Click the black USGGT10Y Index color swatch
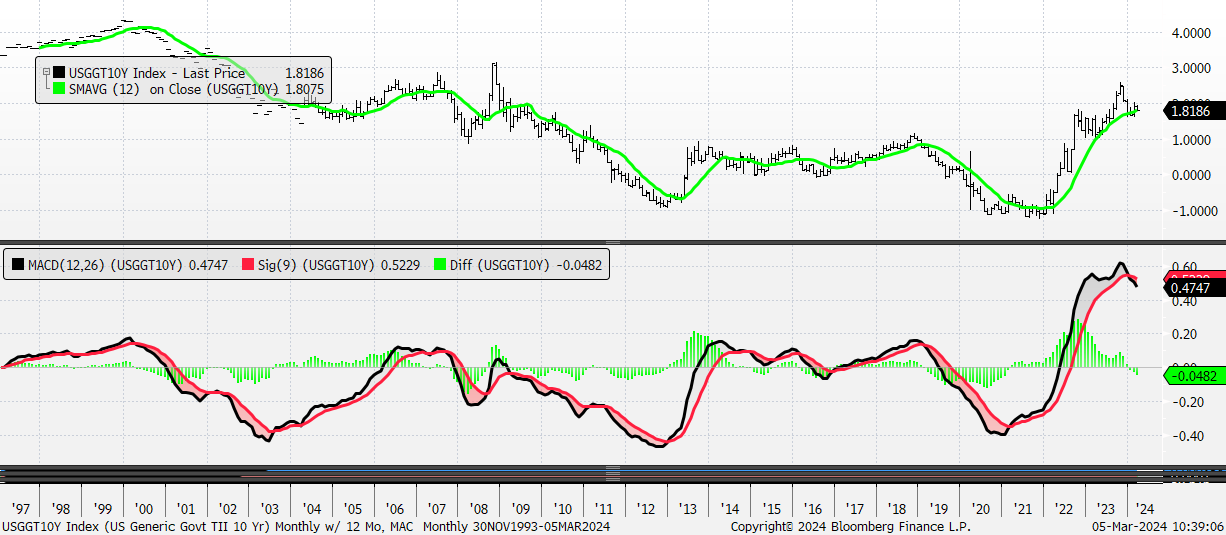This screenshot has height=535, width=1226. point(58,73)
